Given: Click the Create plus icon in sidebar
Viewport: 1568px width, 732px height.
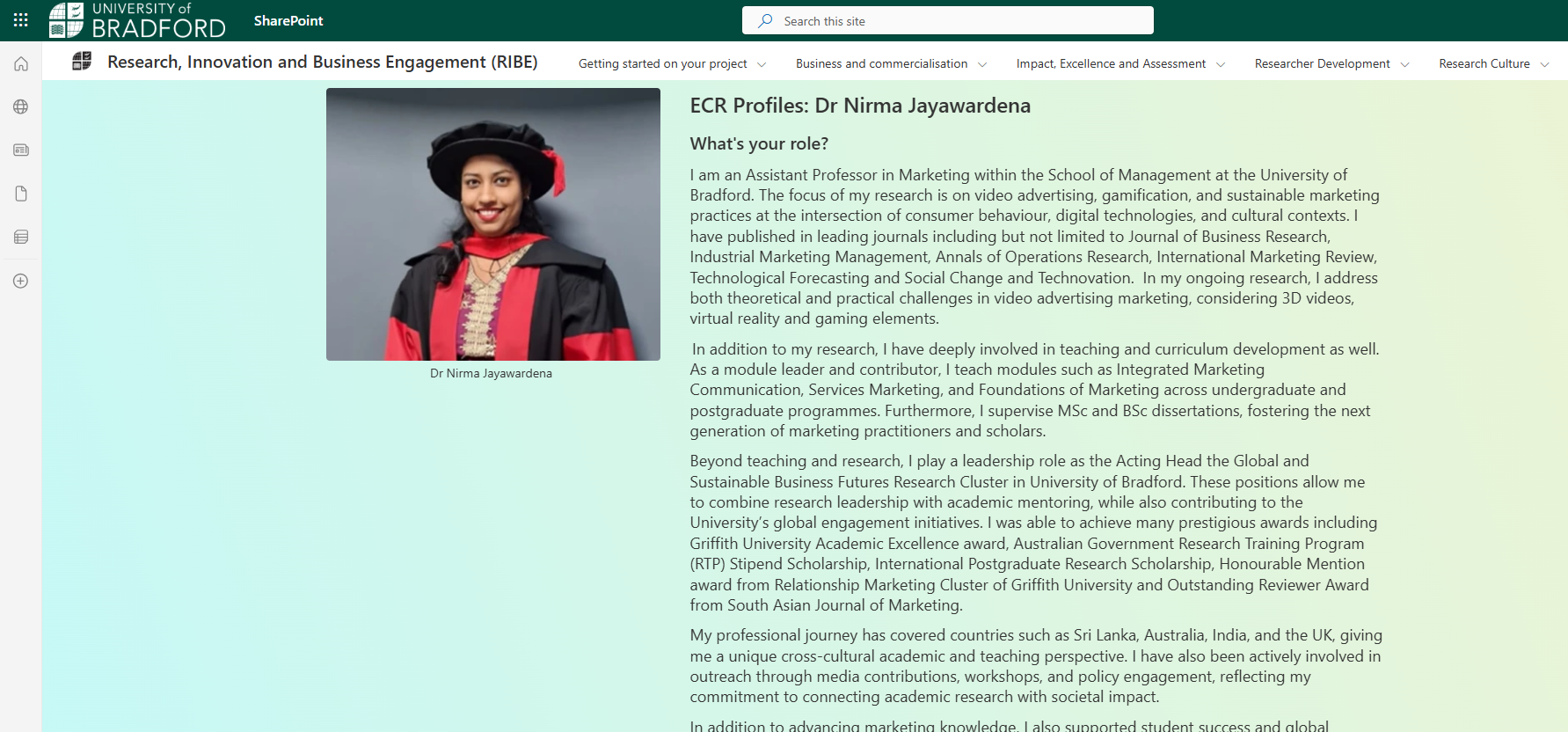Looking at the screenshot, I should (x=21, y=281).
